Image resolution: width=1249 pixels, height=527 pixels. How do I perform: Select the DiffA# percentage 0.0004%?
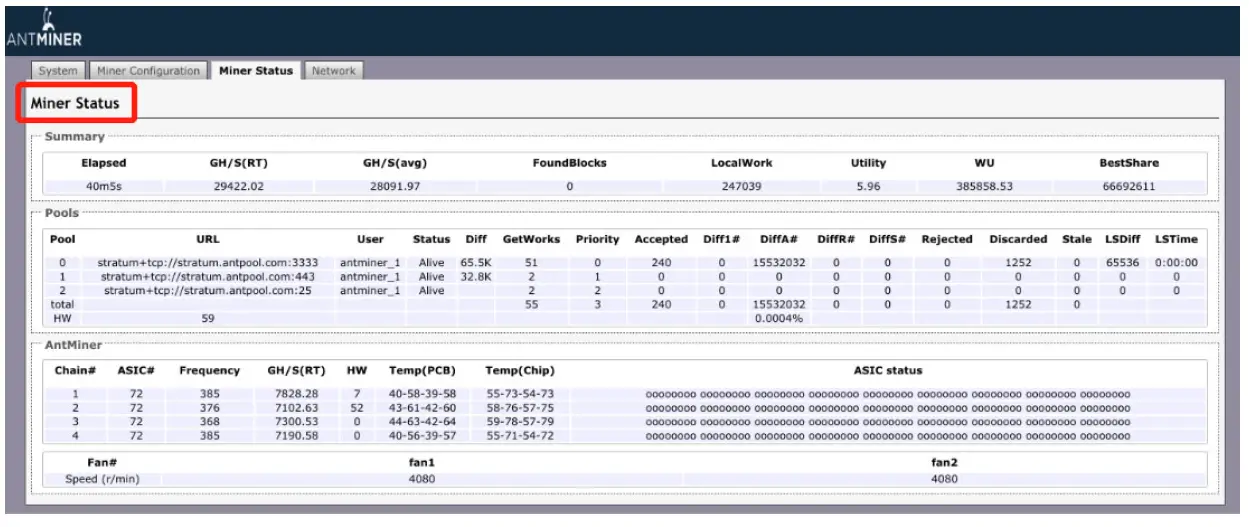pyautogui.click(x=777, y=318)
